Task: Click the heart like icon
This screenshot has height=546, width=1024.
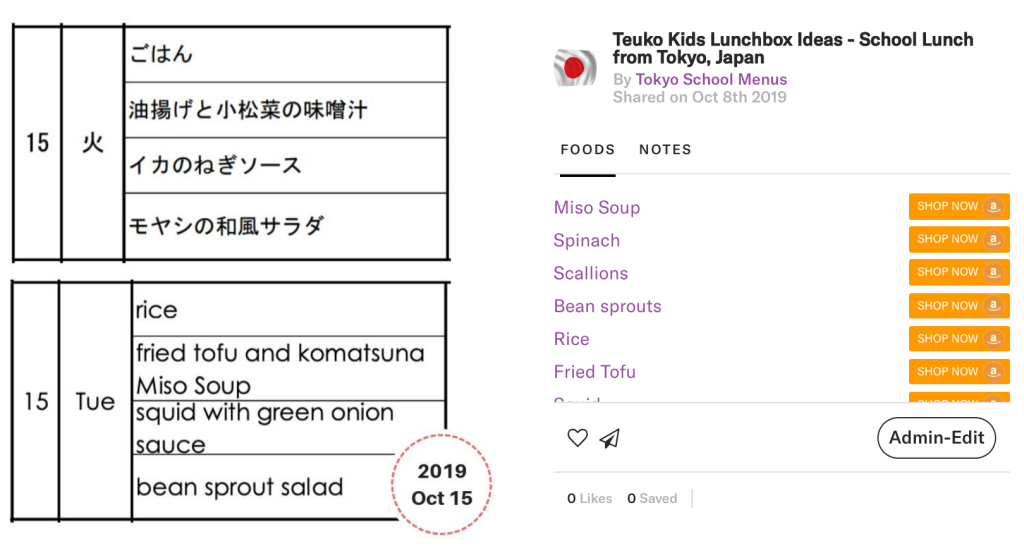Action: click(x=577, y=438)
